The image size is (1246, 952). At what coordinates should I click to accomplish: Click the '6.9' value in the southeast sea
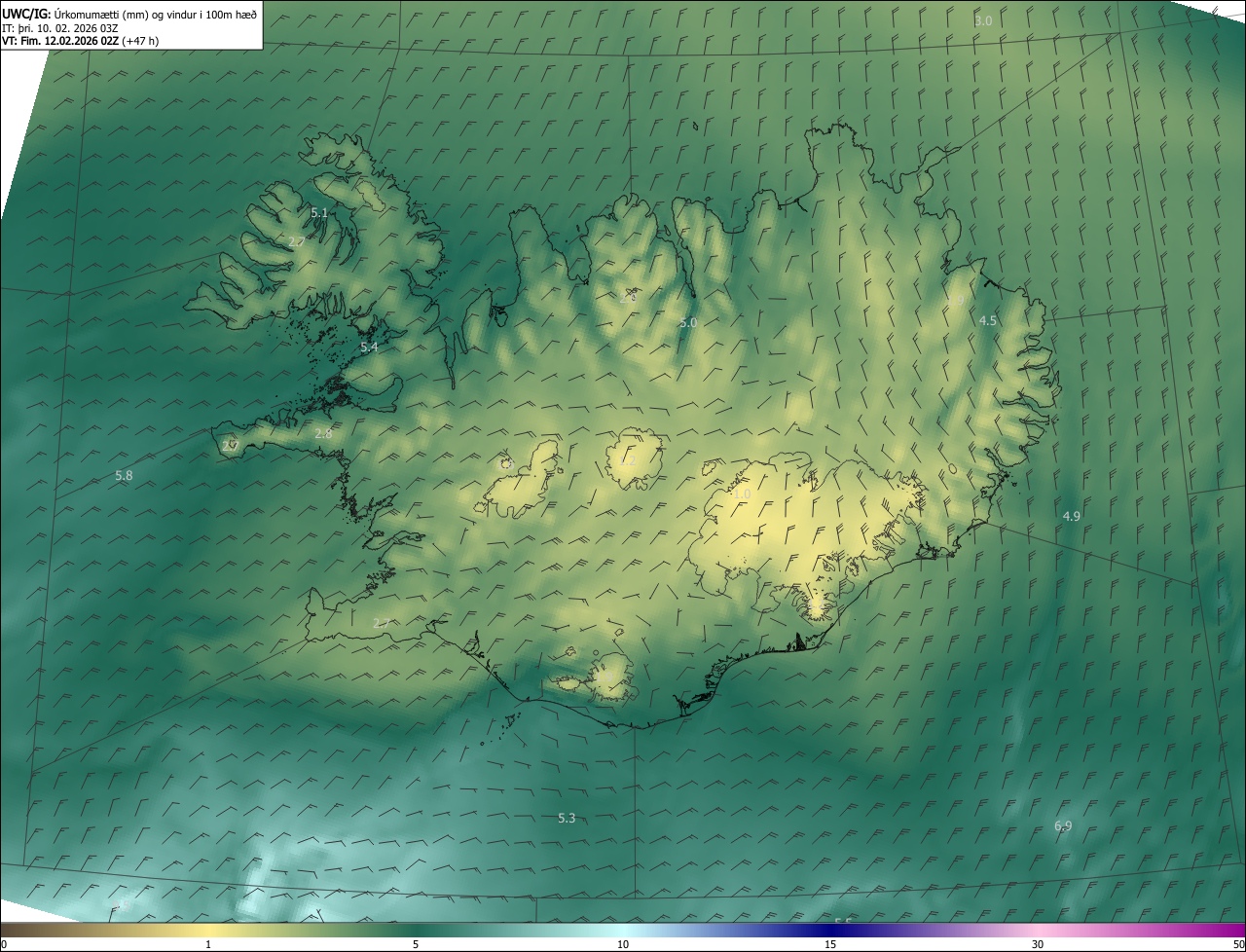1063,825
